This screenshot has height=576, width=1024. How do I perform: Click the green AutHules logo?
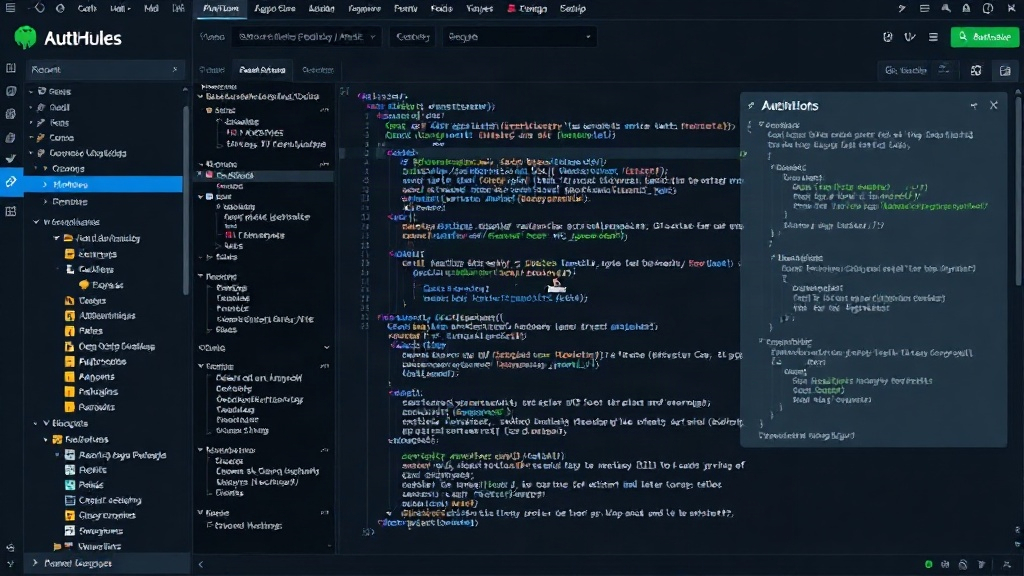click(25, 38)
